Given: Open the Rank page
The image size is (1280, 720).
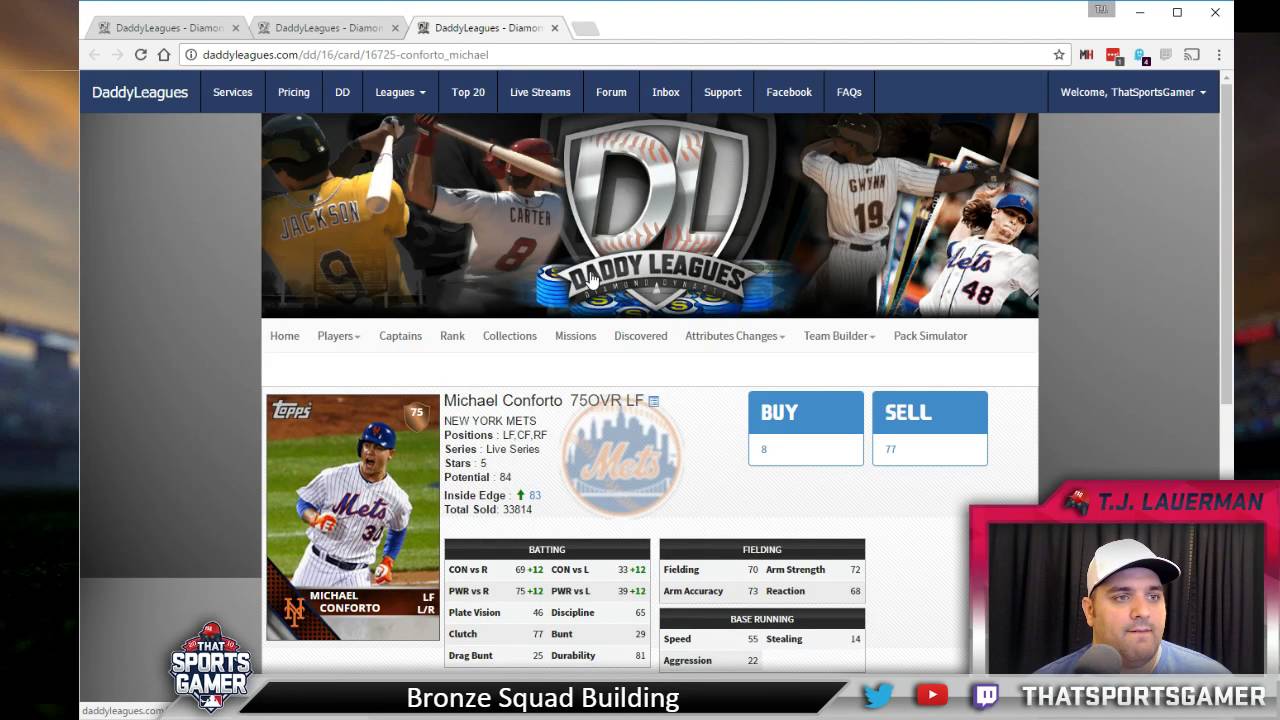Looking at the screenshot, I should click(x=452, y=336).
